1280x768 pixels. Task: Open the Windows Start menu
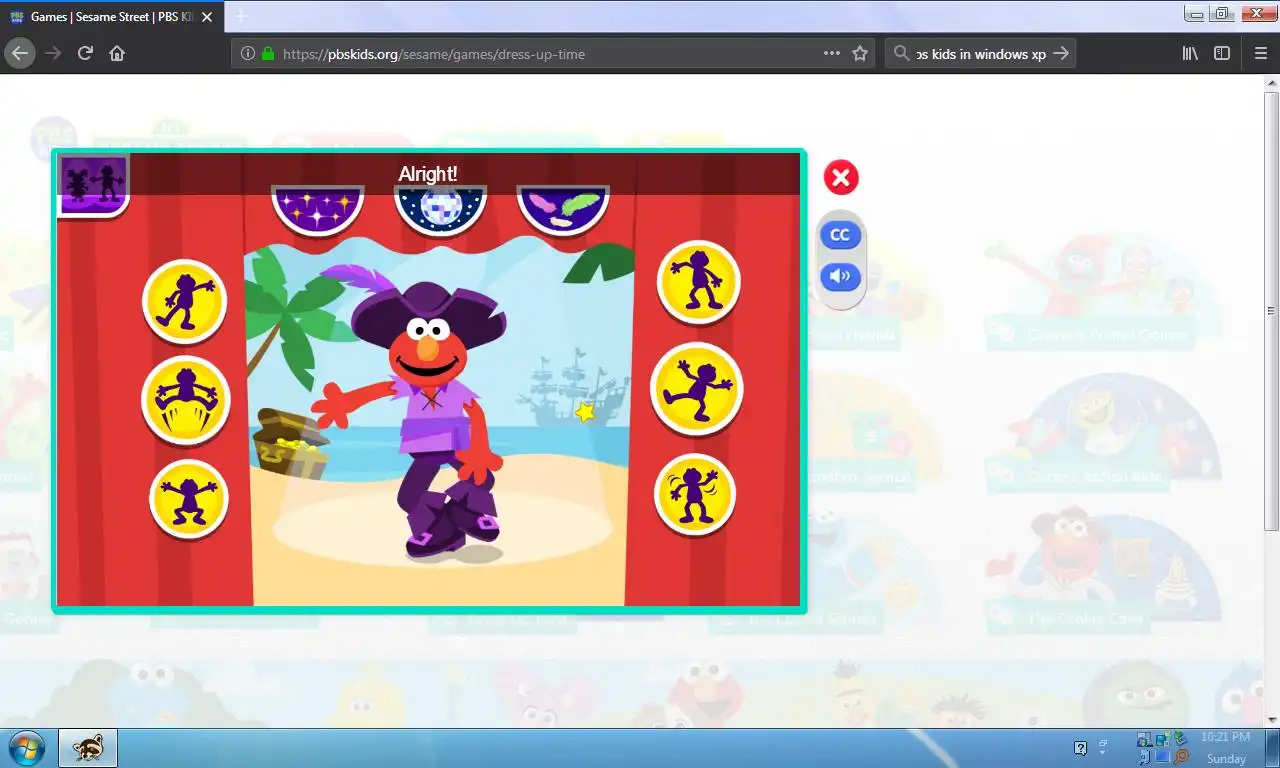point(25,747)
